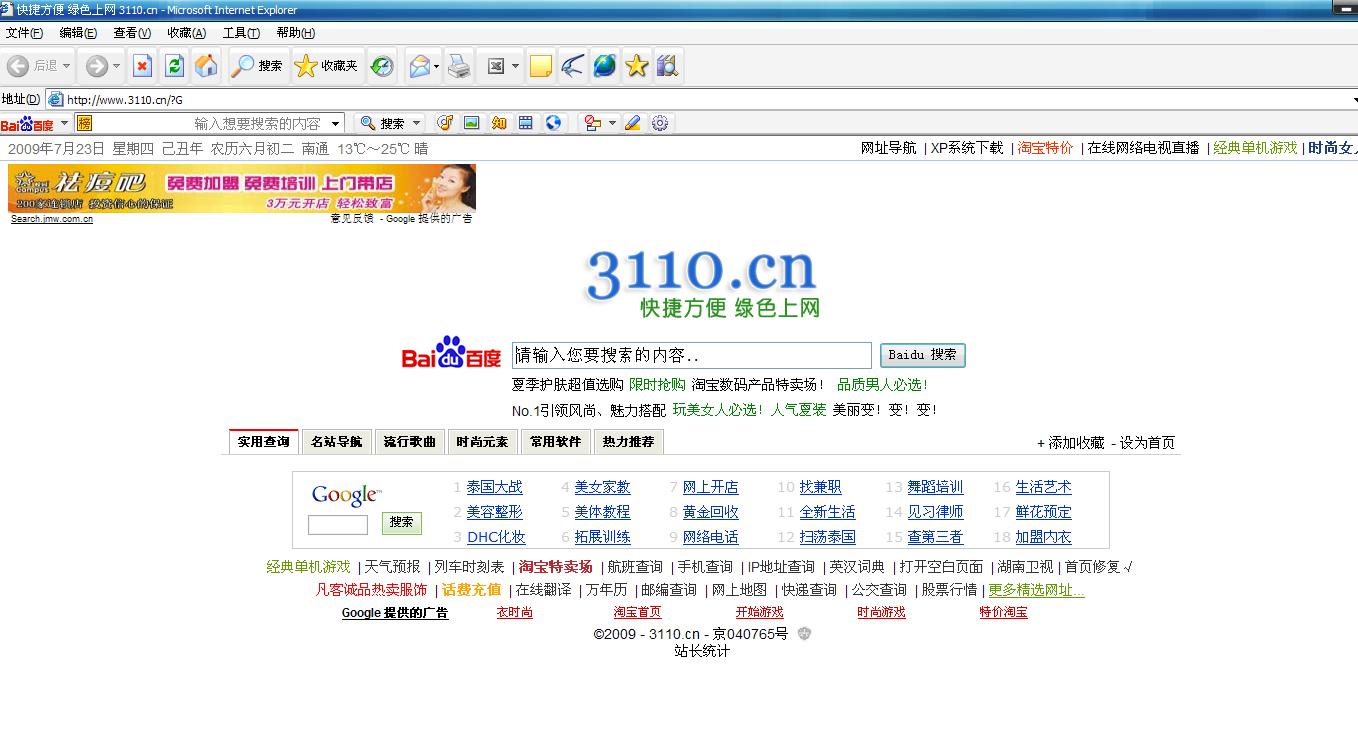Open the 帮助 menu

pos(295,33)
